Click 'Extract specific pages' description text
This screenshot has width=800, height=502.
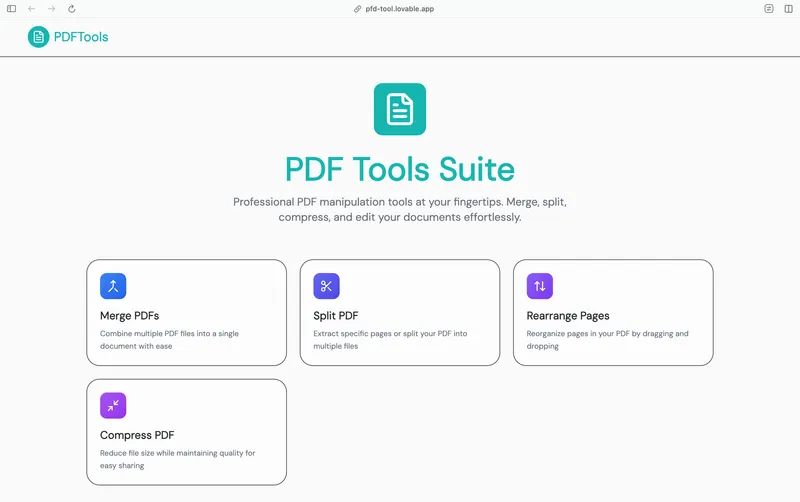click(x=390, y=340)
